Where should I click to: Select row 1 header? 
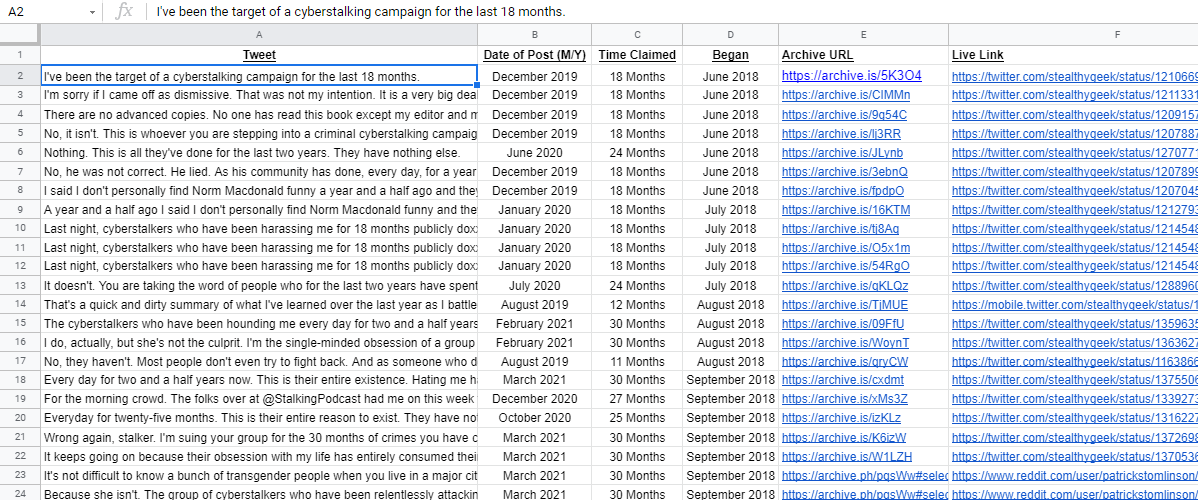[20, 55]
